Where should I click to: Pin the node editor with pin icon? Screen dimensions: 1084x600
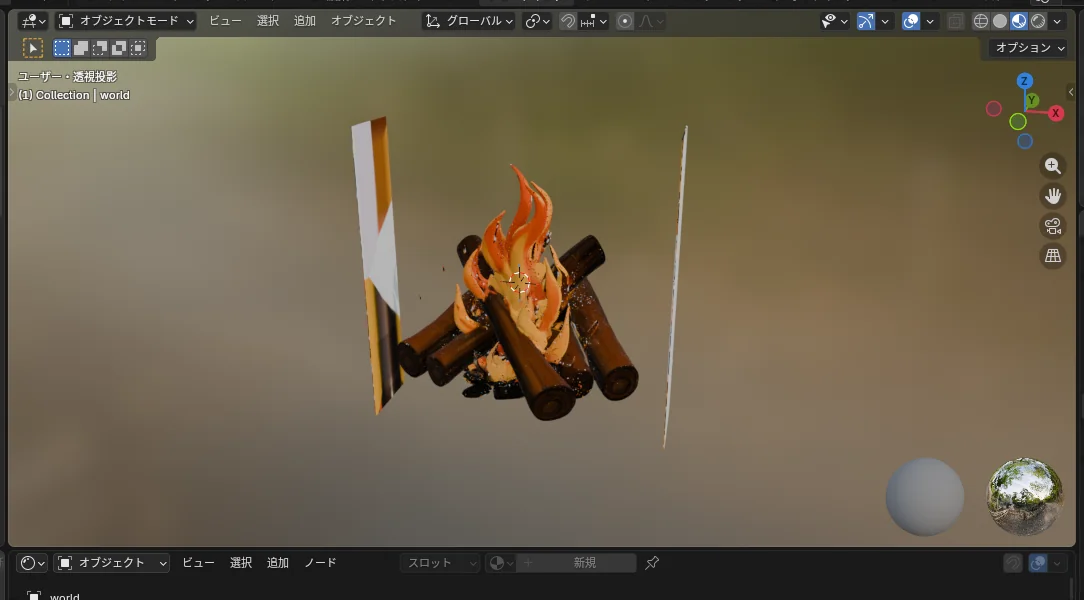(652, 563)
